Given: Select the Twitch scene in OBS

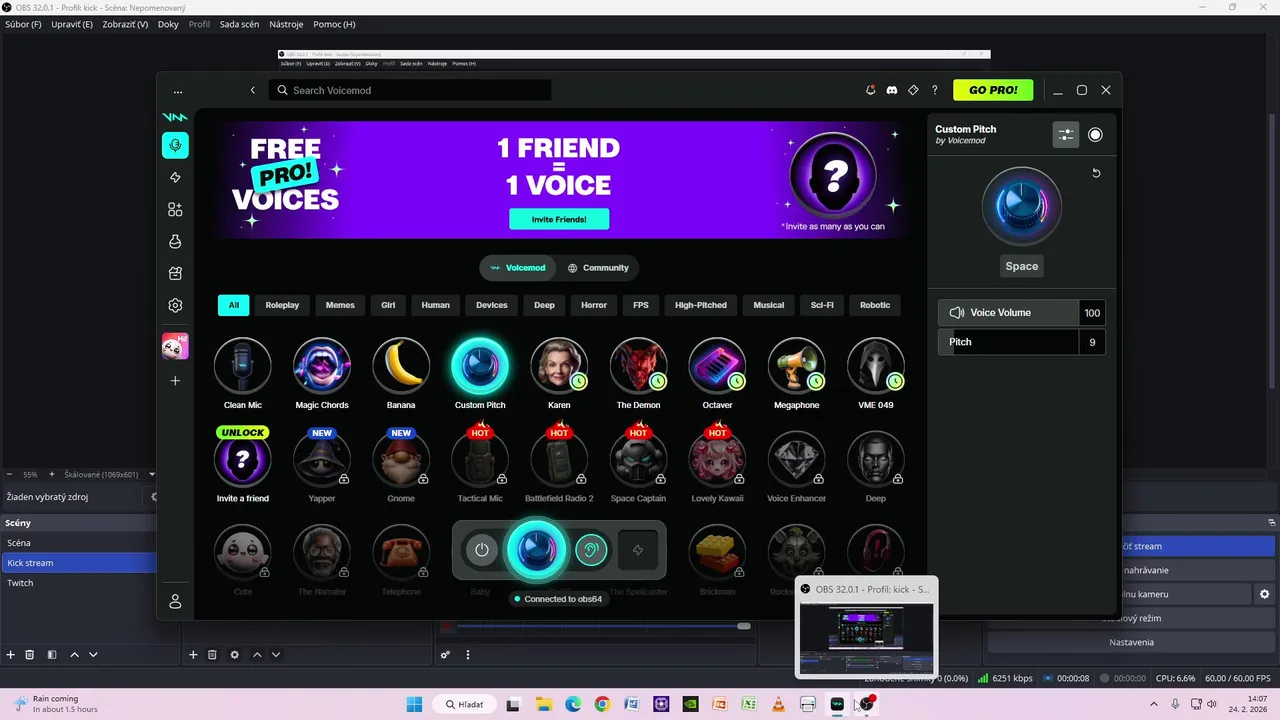Looking at the screenshot, I should point(78,583).
